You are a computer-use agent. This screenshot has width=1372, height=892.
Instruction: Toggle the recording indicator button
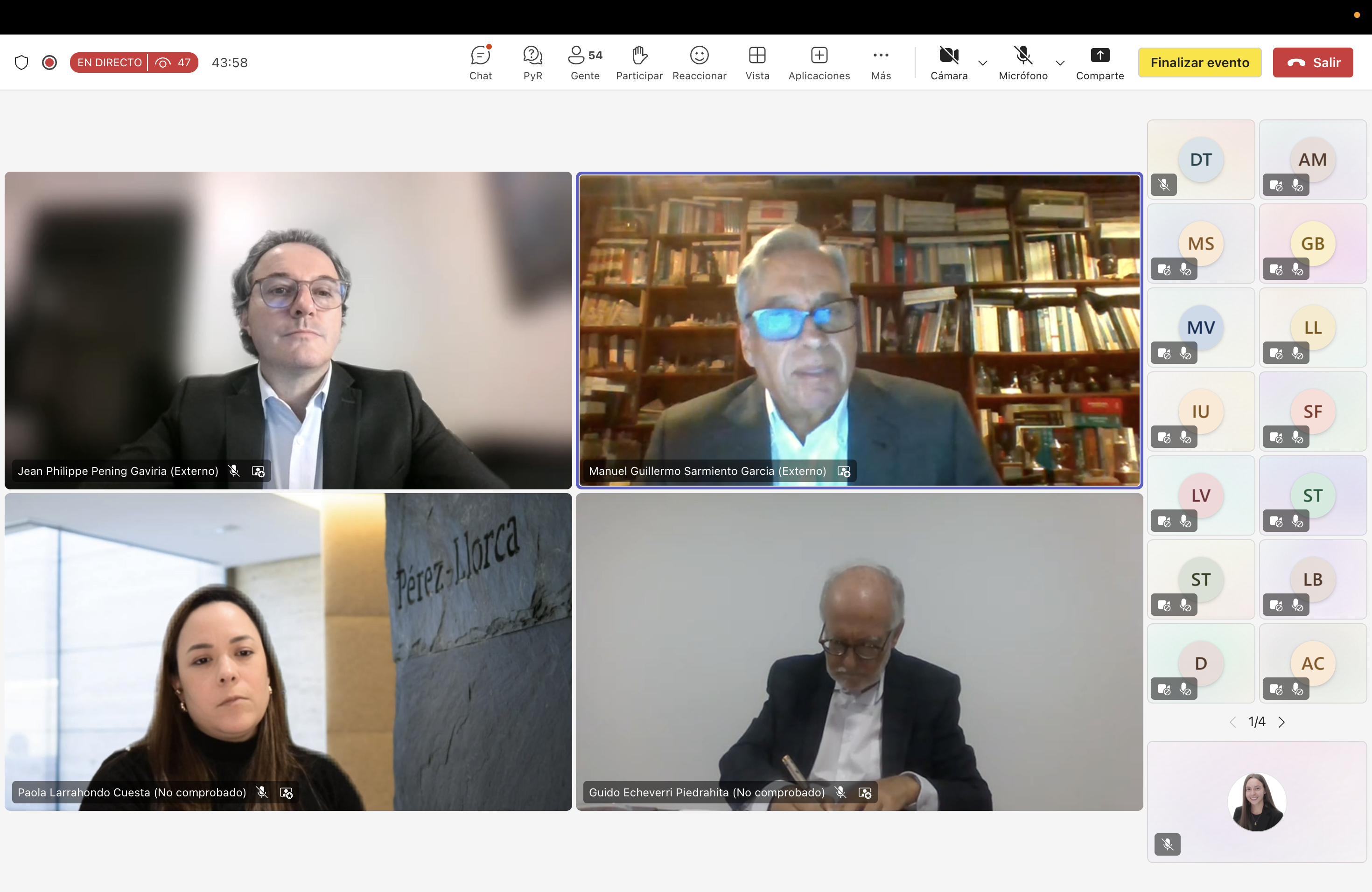tap(49, 62)
